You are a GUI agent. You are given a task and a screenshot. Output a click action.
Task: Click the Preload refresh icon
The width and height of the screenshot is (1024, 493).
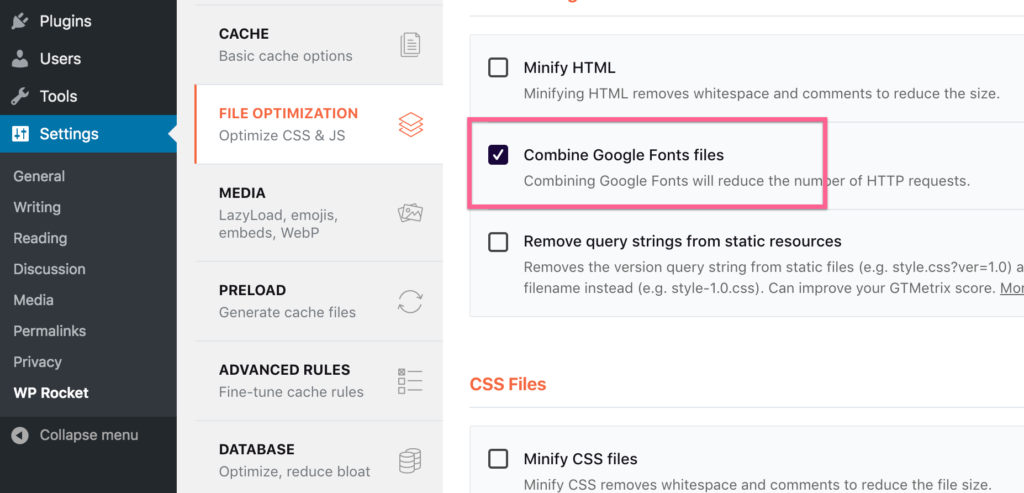(410, 301)
